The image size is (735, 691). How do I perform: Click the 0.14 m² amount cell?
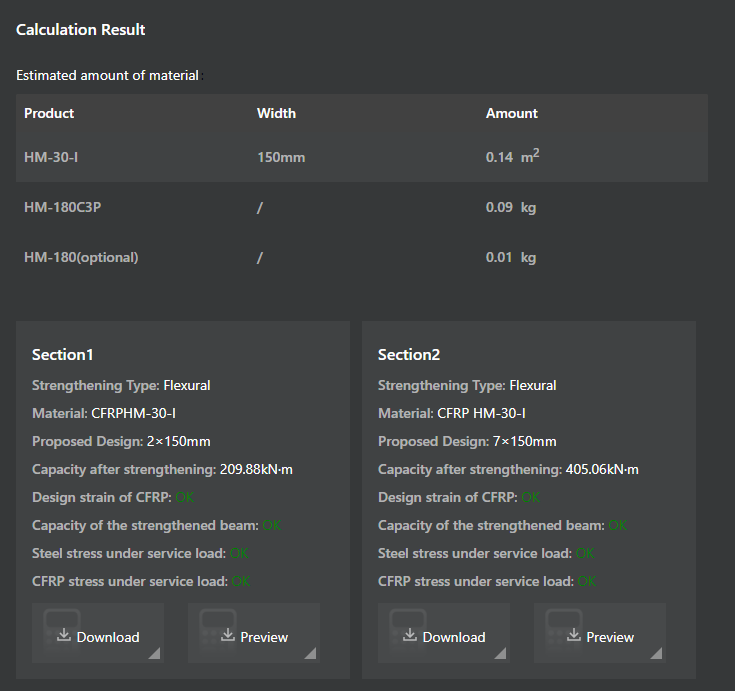click(512, 157)
